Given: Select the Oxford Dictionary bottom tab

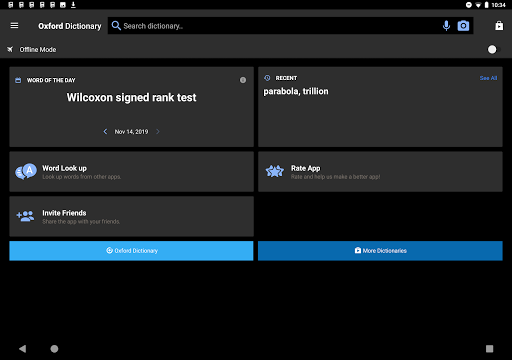Looking at the screenshot, I should pyautogui.click(x=131, y=251).
